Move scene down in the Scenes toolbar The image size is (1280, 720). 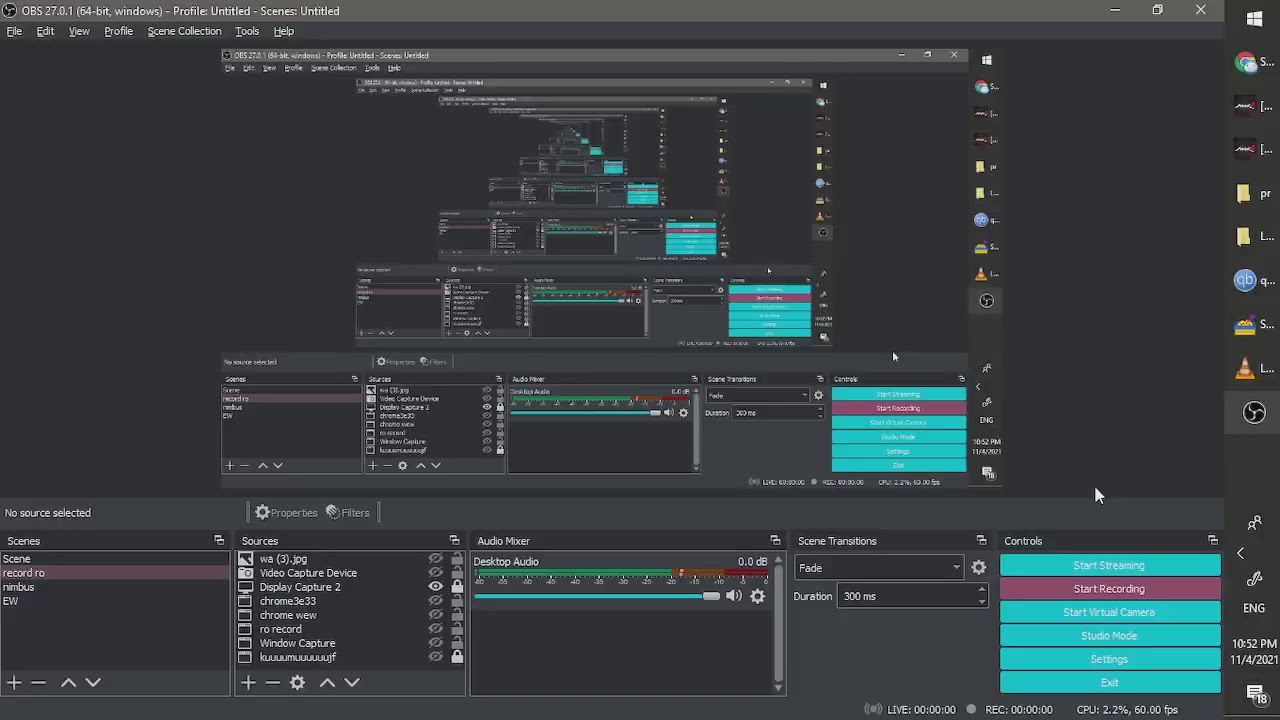pyautogui.click(x=93, y=682)
